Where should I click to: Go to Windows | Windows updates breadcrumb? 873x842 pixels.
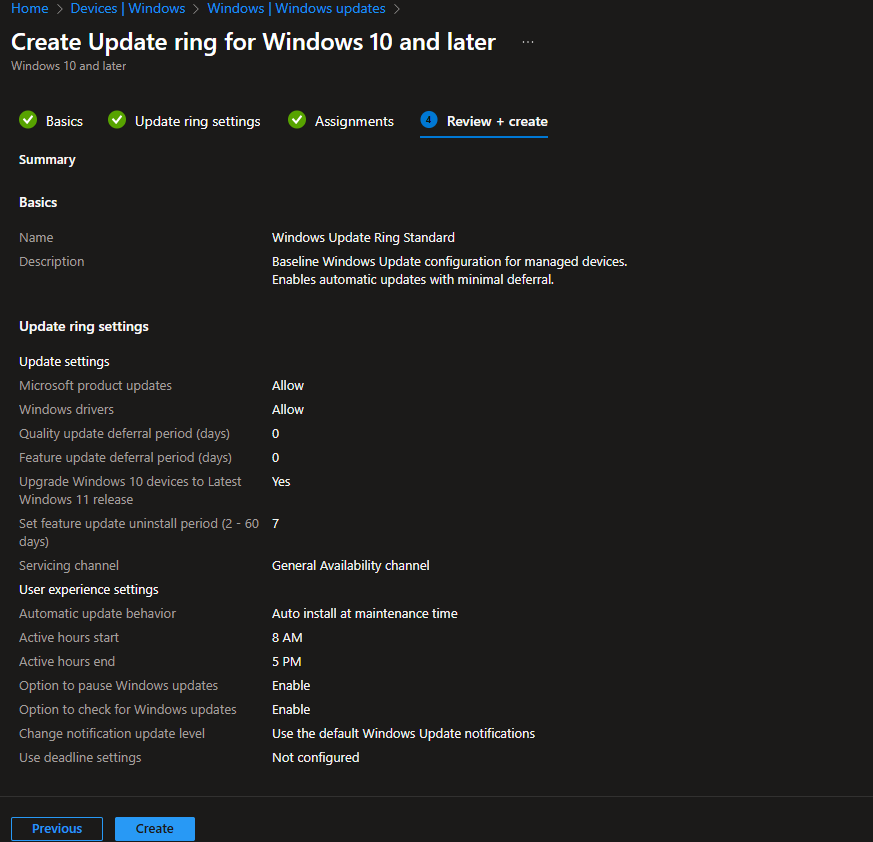tap(296, 9)
